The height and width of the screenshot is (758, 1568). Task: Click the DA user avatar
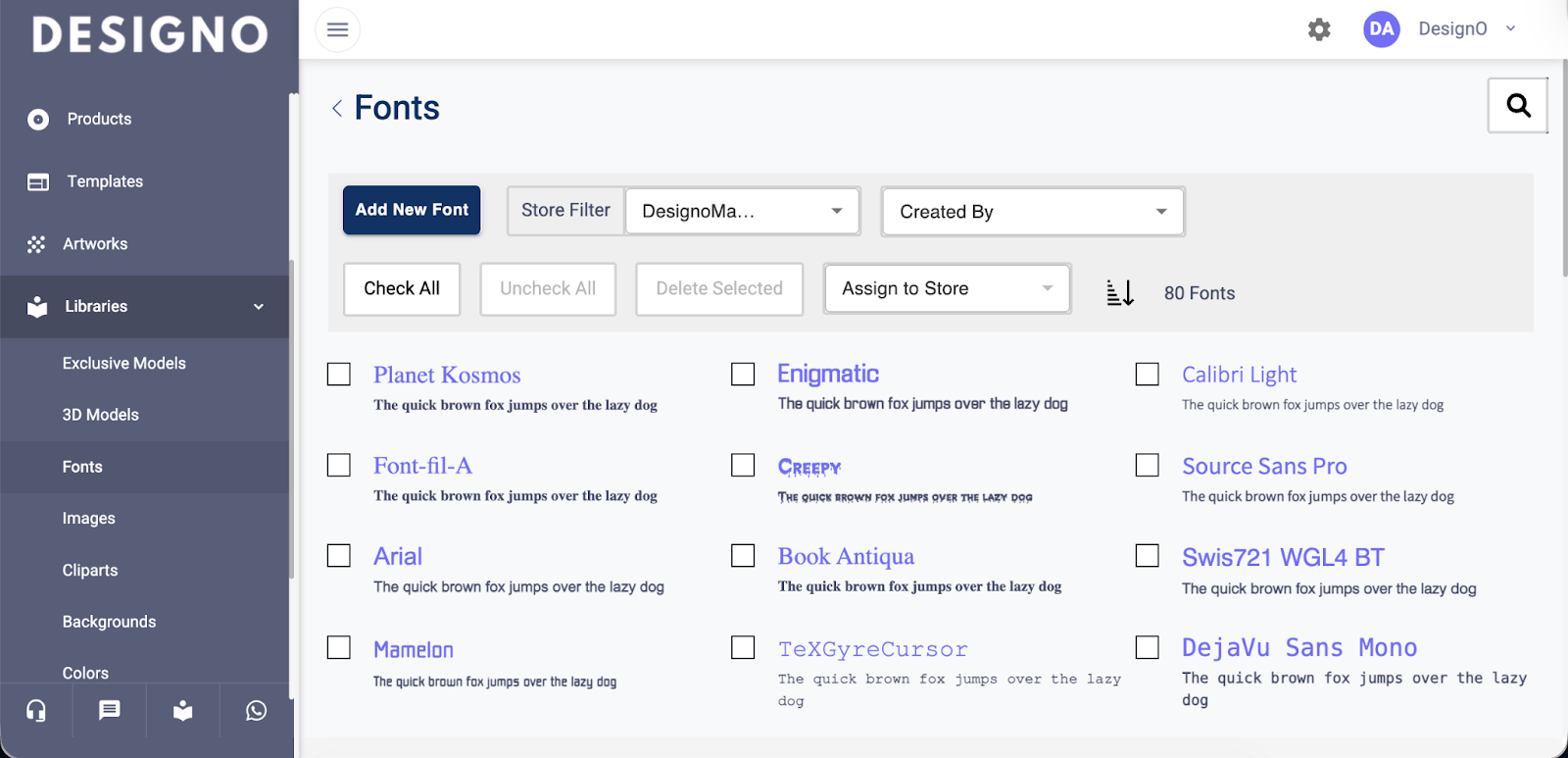[1381, 29]
